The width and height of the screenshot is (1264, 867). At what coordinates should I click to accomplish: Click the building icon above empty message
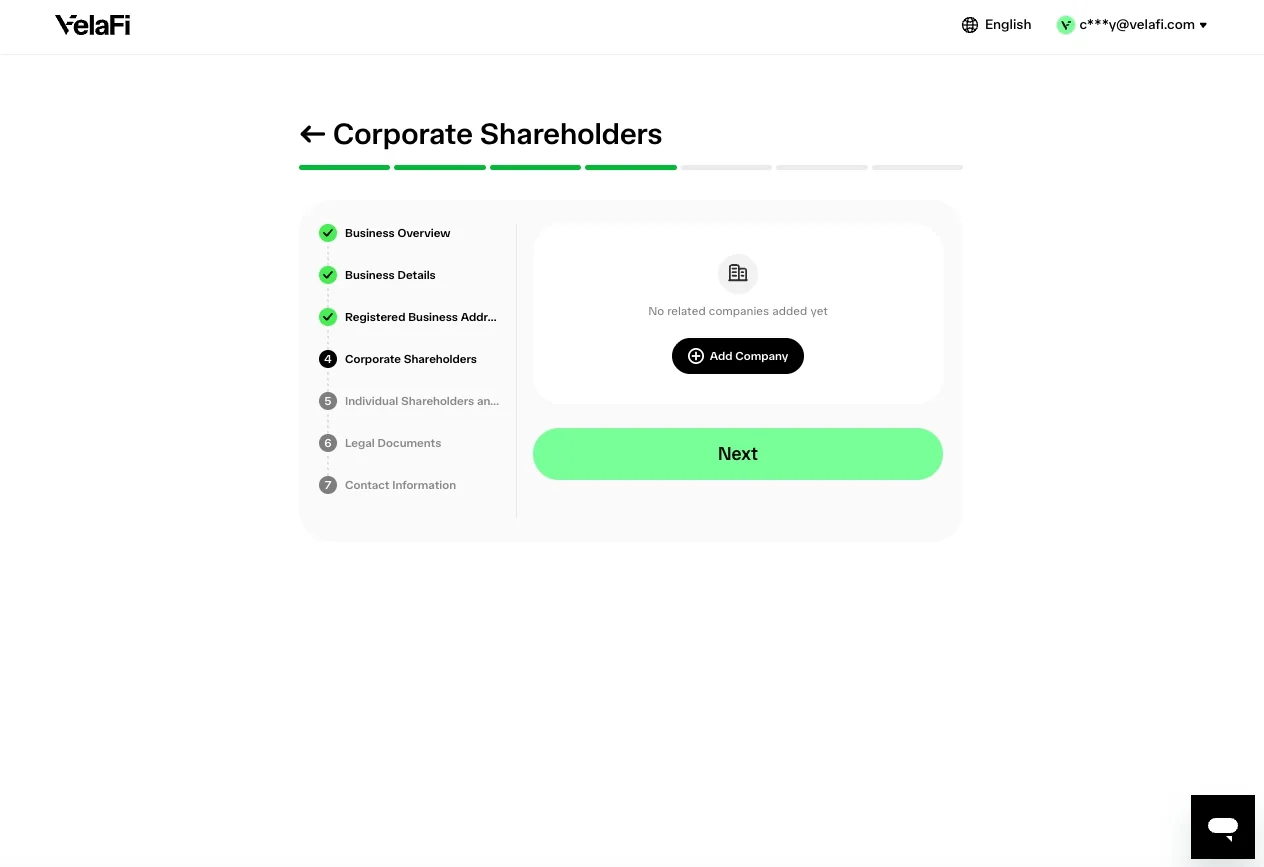738,273
